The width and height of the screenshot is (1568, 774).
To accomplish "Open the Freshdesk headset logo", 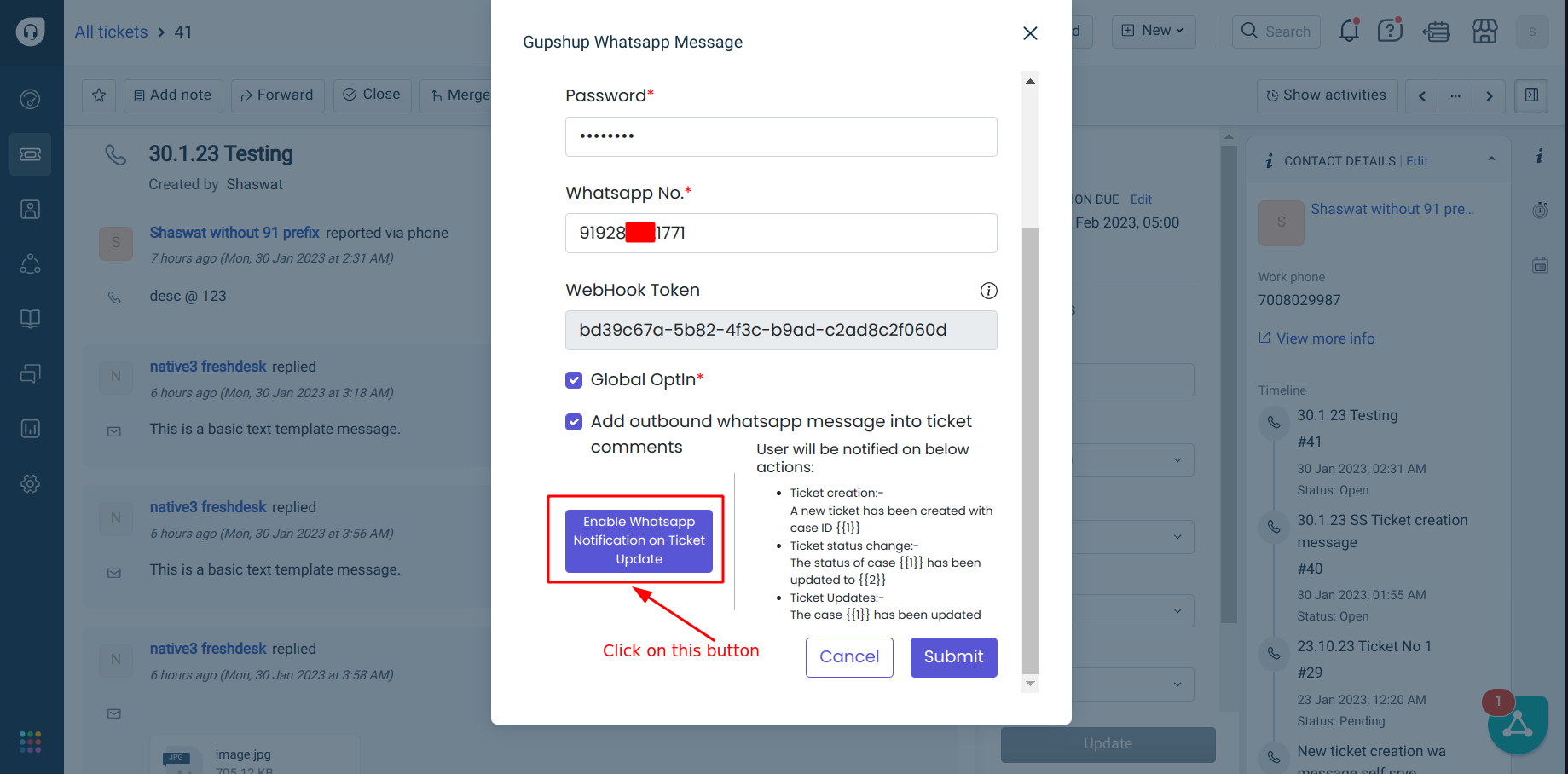I will pyautogui.click(x=31, y=32).
